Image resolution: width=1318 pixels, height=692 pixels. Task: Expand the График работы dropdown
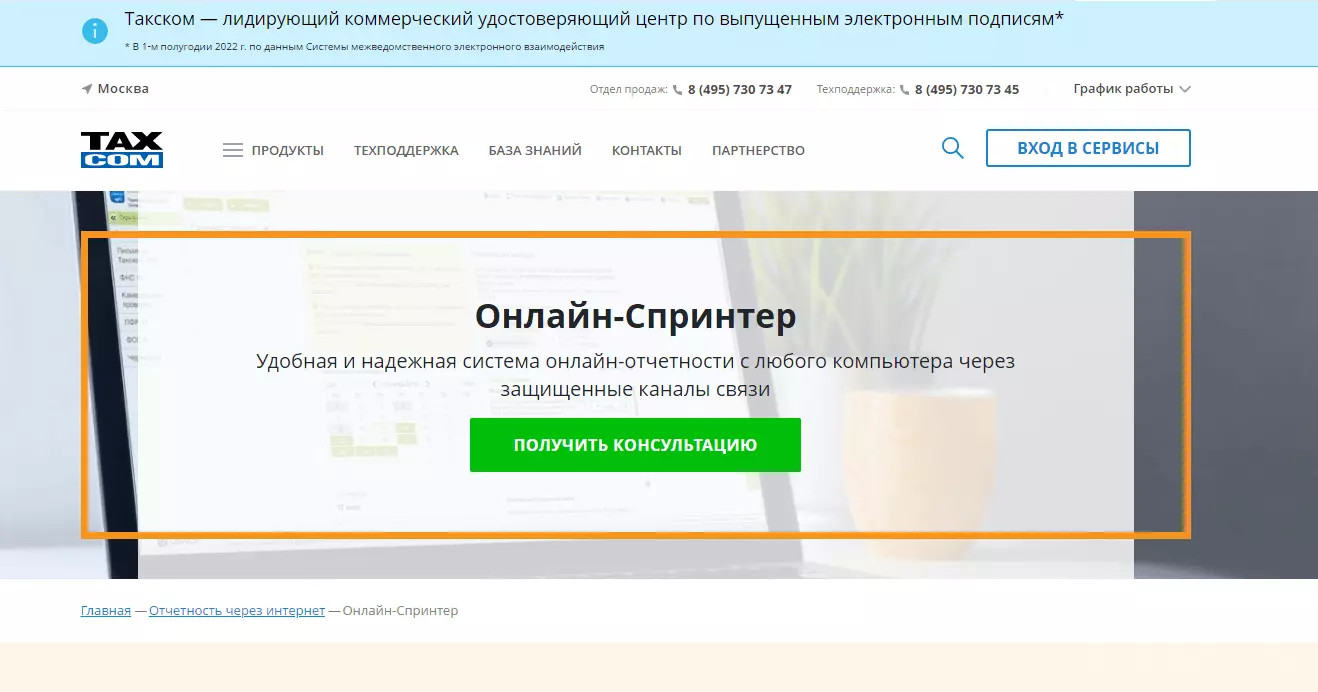click(1132, 89)
